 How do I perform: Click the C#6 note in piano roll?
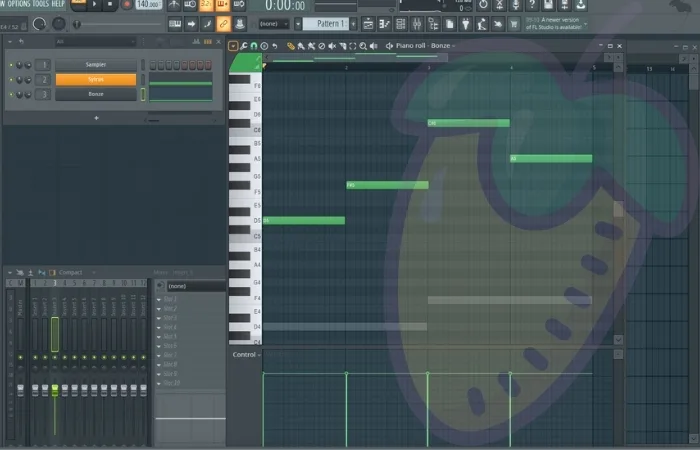[x=469, y=123]
